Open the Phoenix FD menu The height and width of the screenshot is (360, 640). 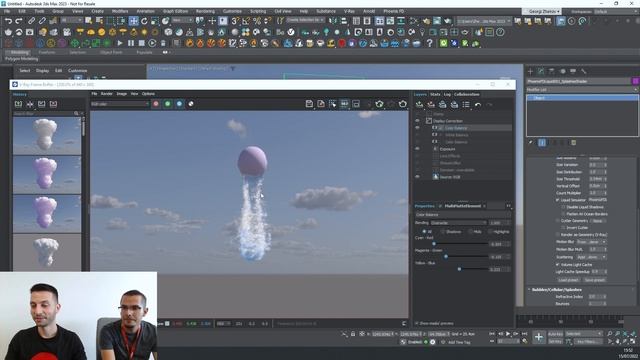tap(393, 11)
